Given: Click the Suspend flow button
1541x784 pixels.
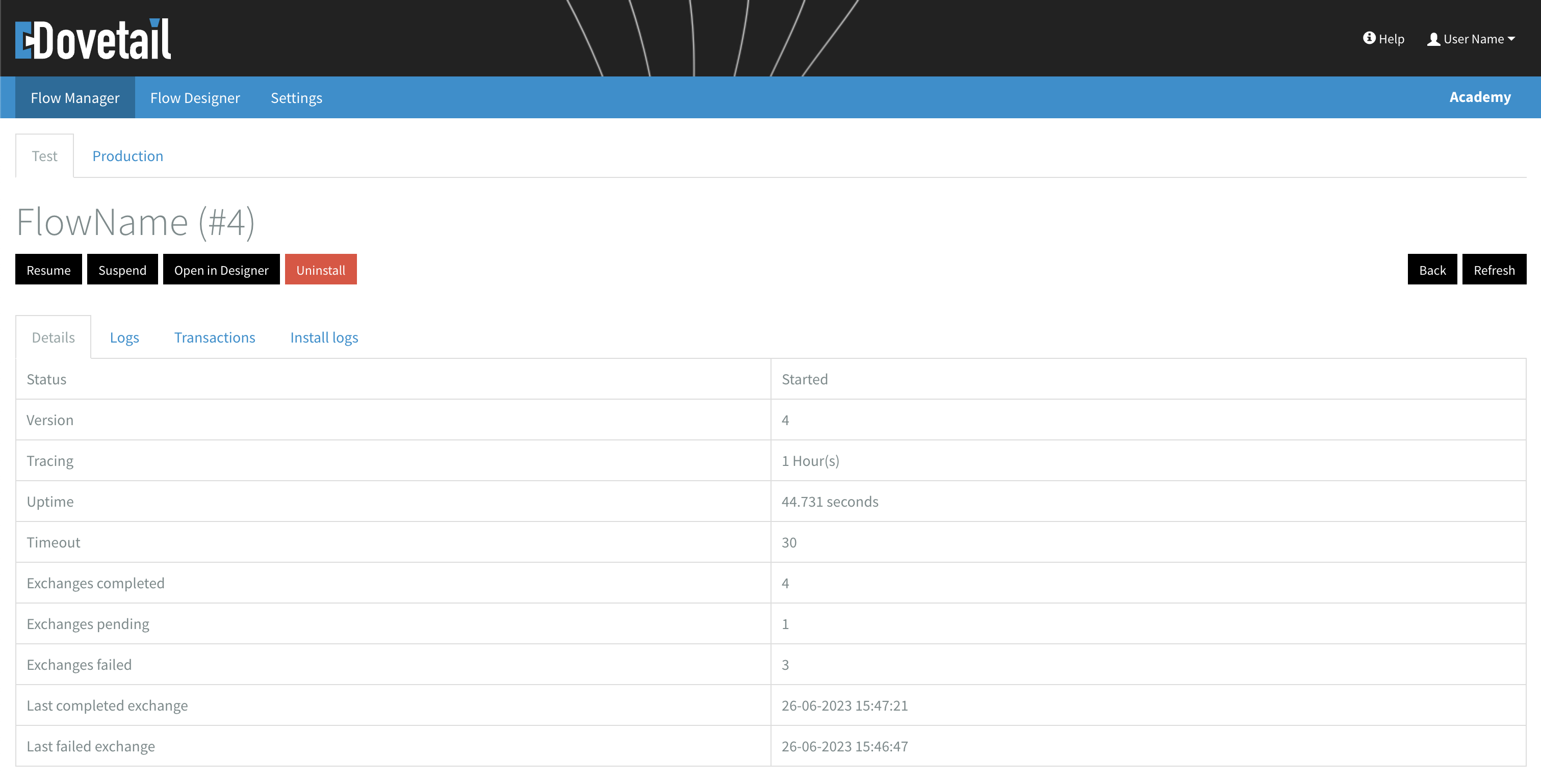Looking at the screenshot, I should [x=122, y=269].
